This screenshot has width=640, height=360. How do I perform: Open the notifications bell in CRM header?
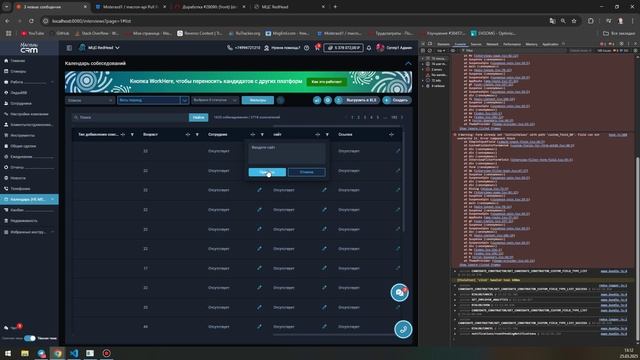point(369,48)
